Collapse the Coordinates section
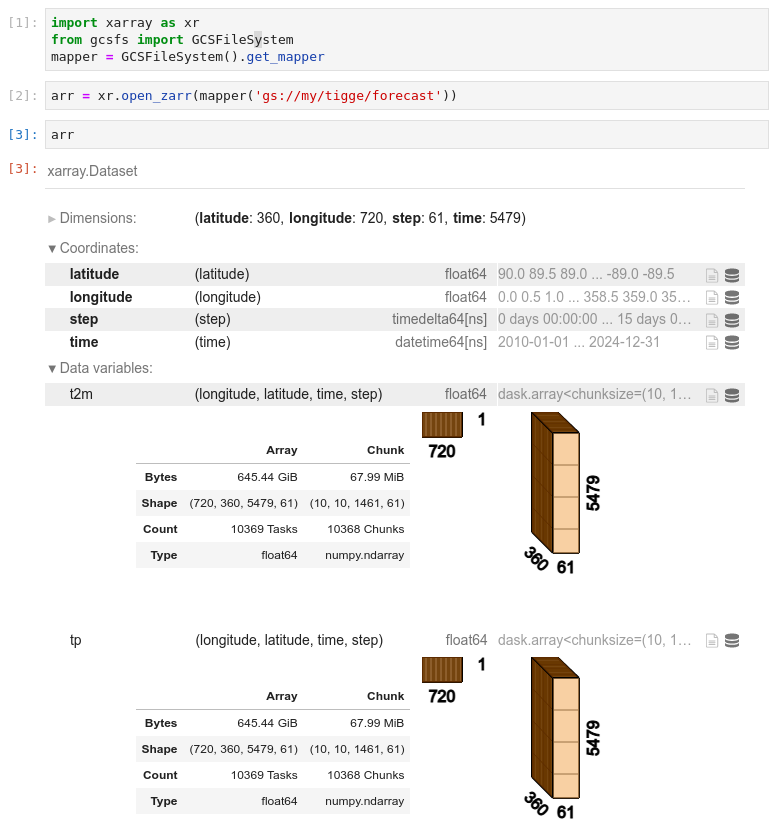The image size is (777, 836). (93, 248)
